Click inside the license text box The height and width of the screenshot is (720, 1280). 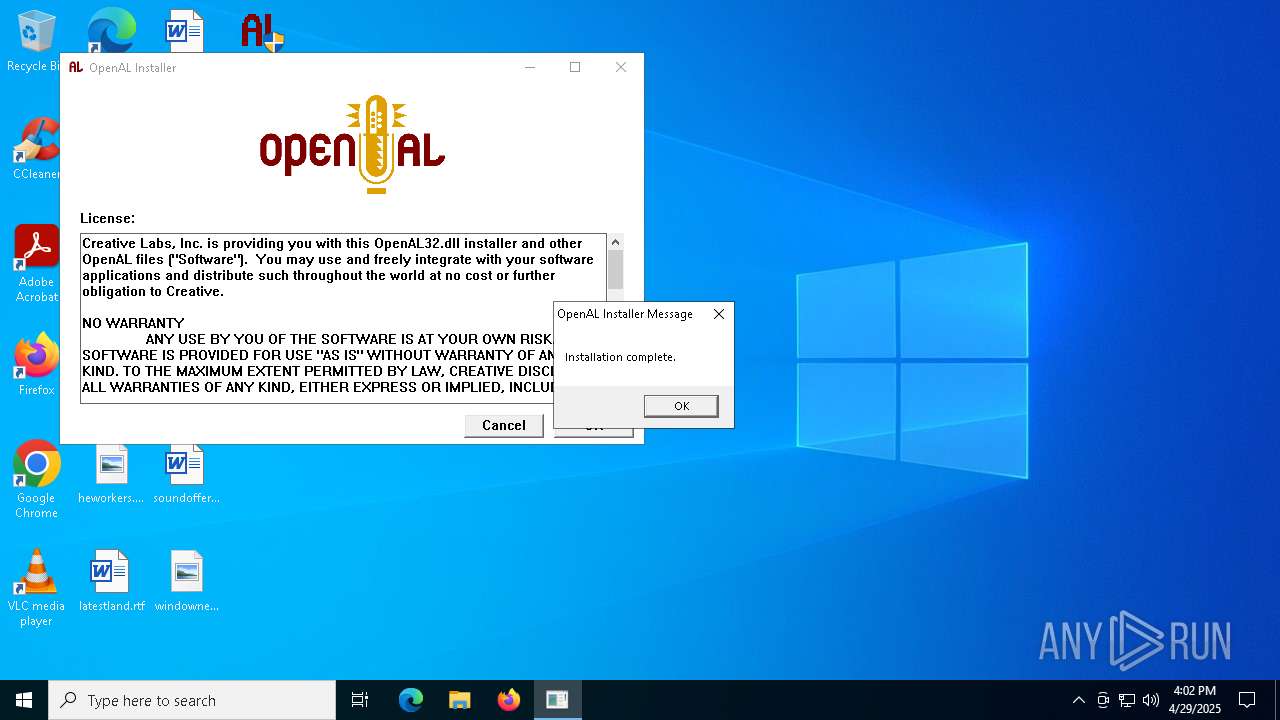point(343,318)
